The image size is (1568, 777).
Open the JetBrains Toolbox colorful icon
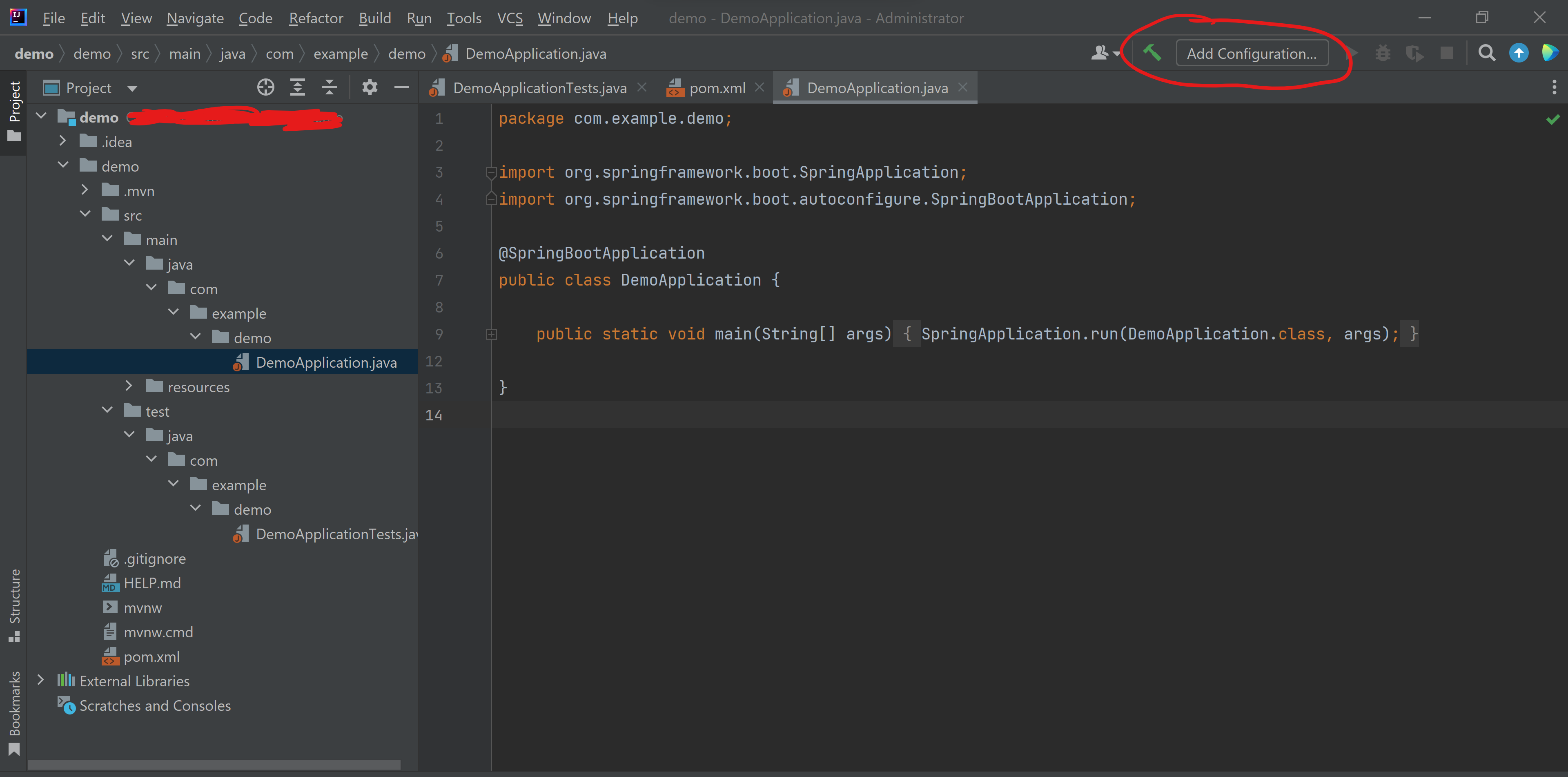click(x=1550, y=54)
